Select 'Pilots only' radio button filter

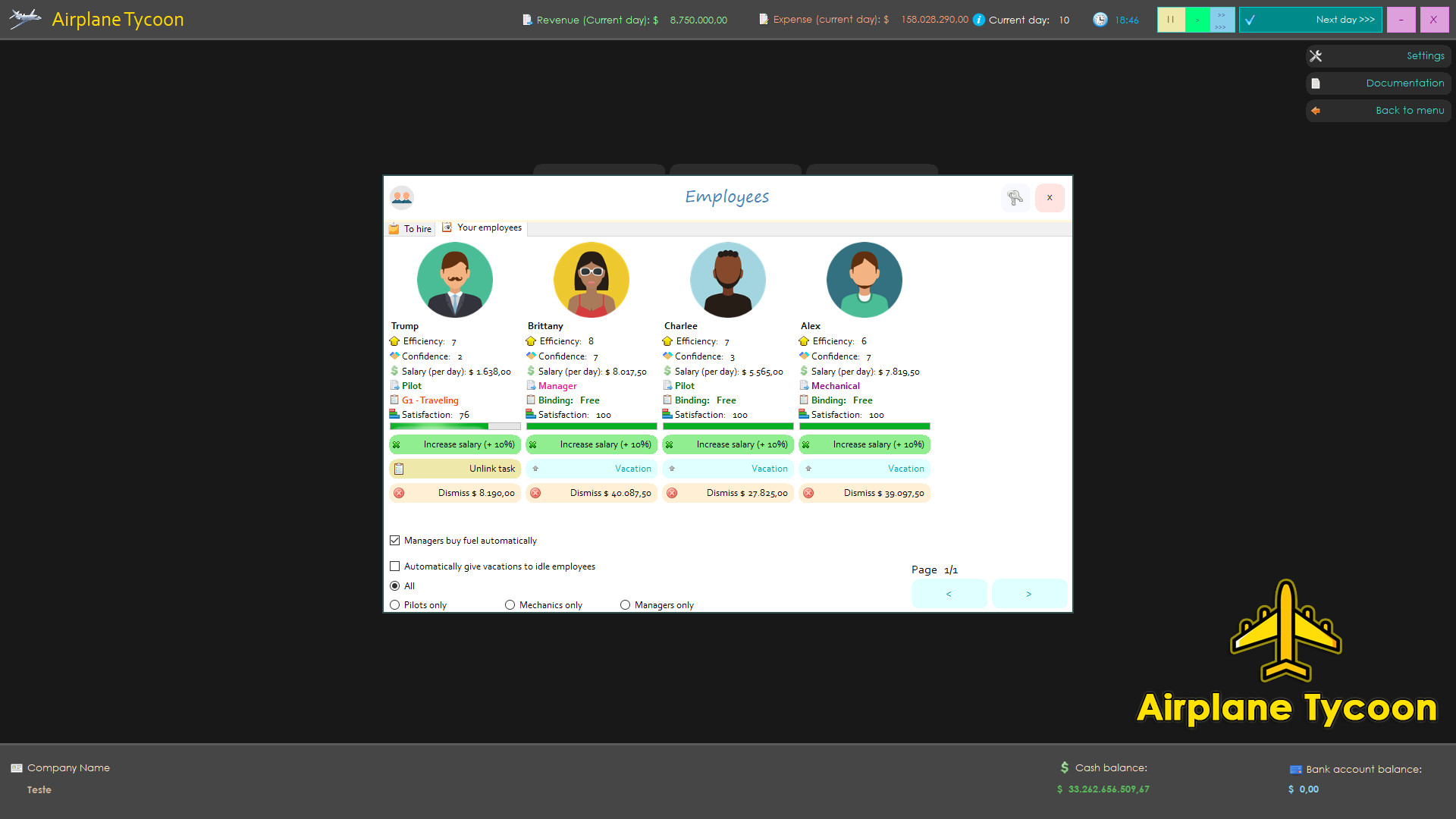click(394, 605)
